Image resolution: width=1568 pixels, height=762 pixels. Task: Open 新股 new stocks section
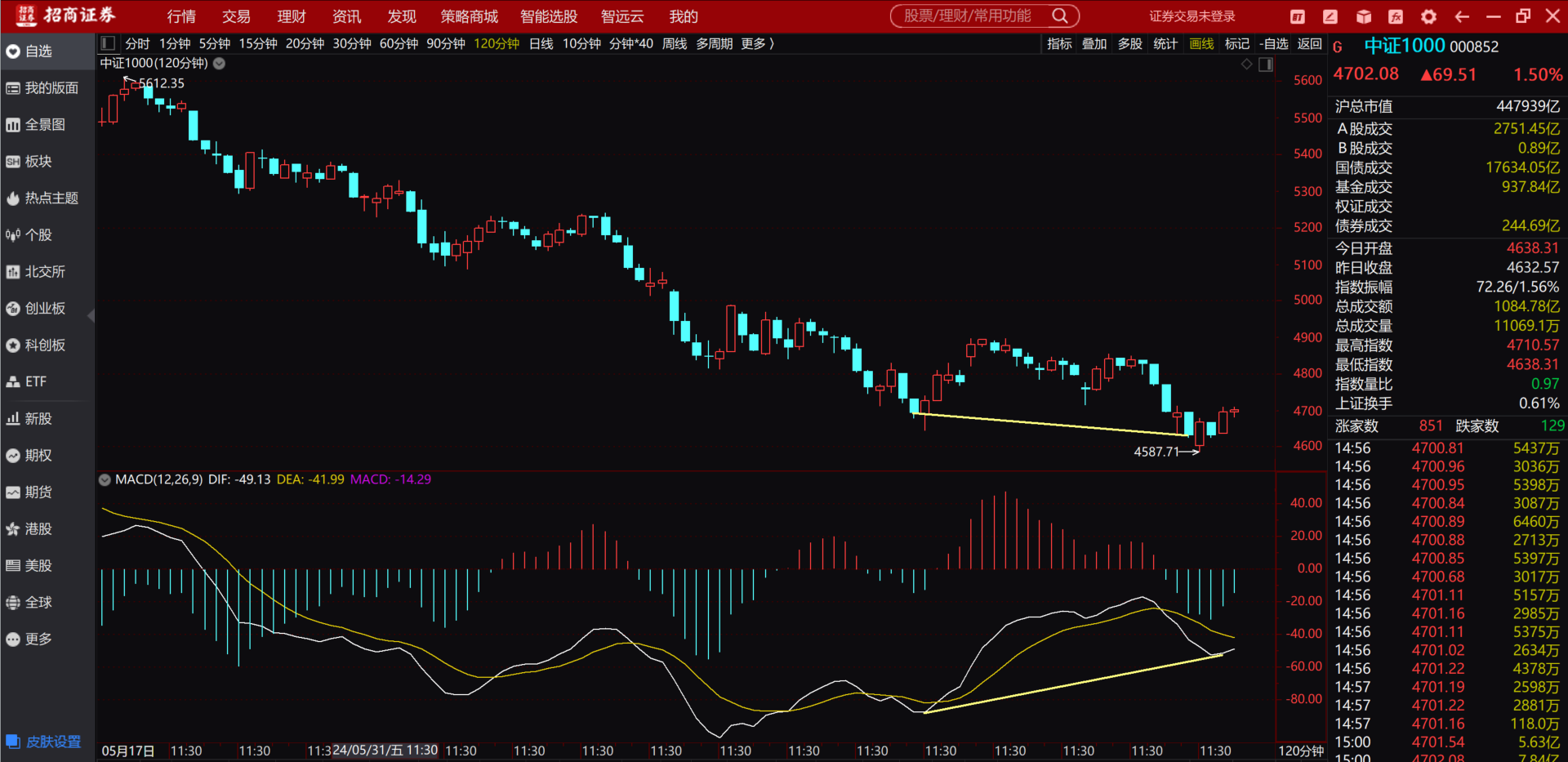[47, 419]
